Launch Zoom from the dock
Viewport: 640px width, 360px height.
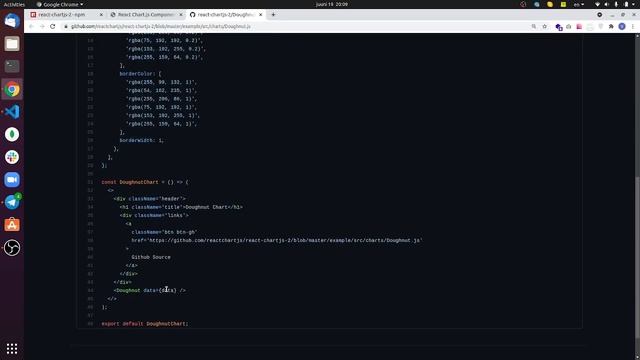click(x=12, y=180)
